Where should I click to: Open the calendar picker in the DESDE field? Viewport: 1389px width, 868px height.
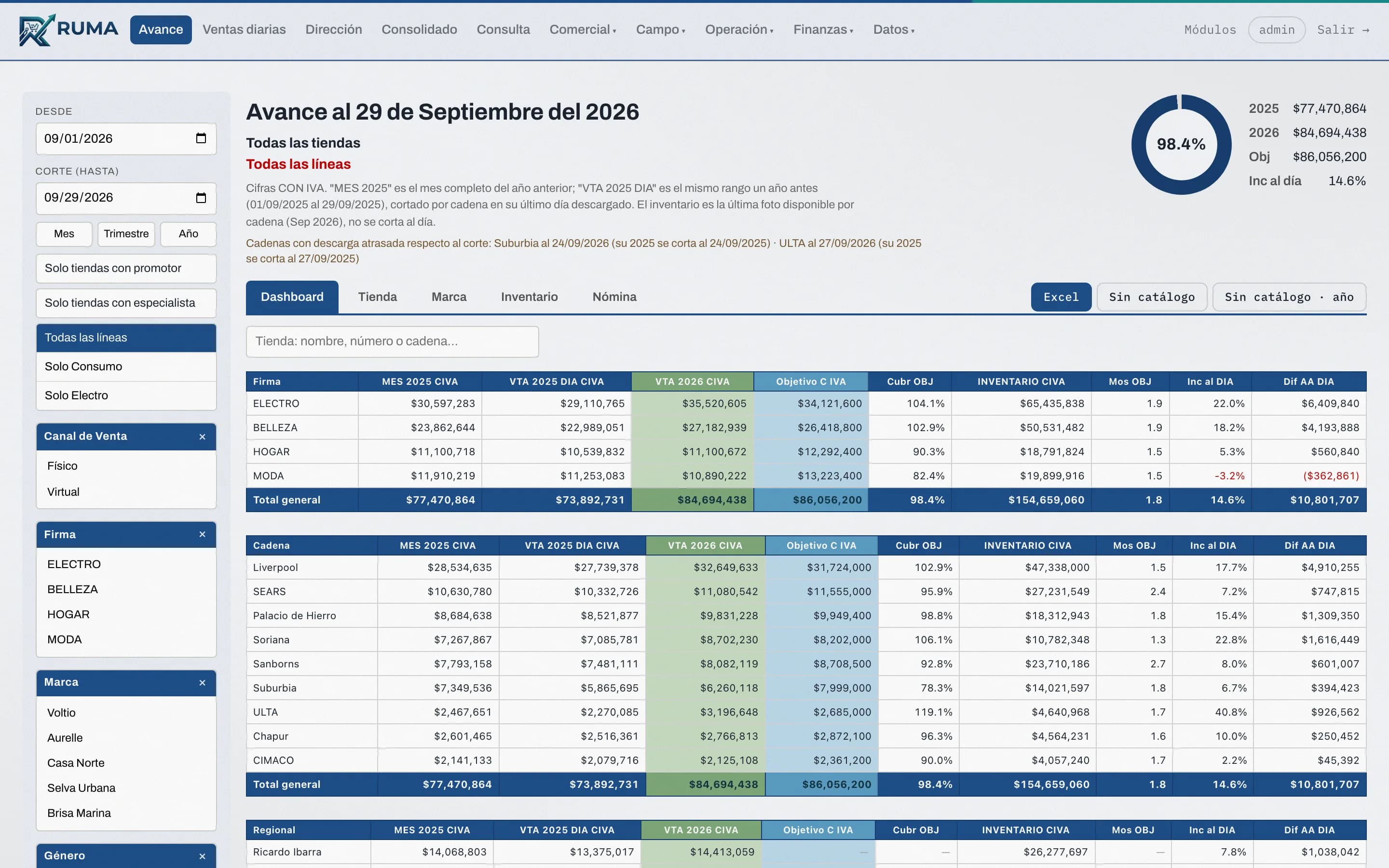[201, 138]
